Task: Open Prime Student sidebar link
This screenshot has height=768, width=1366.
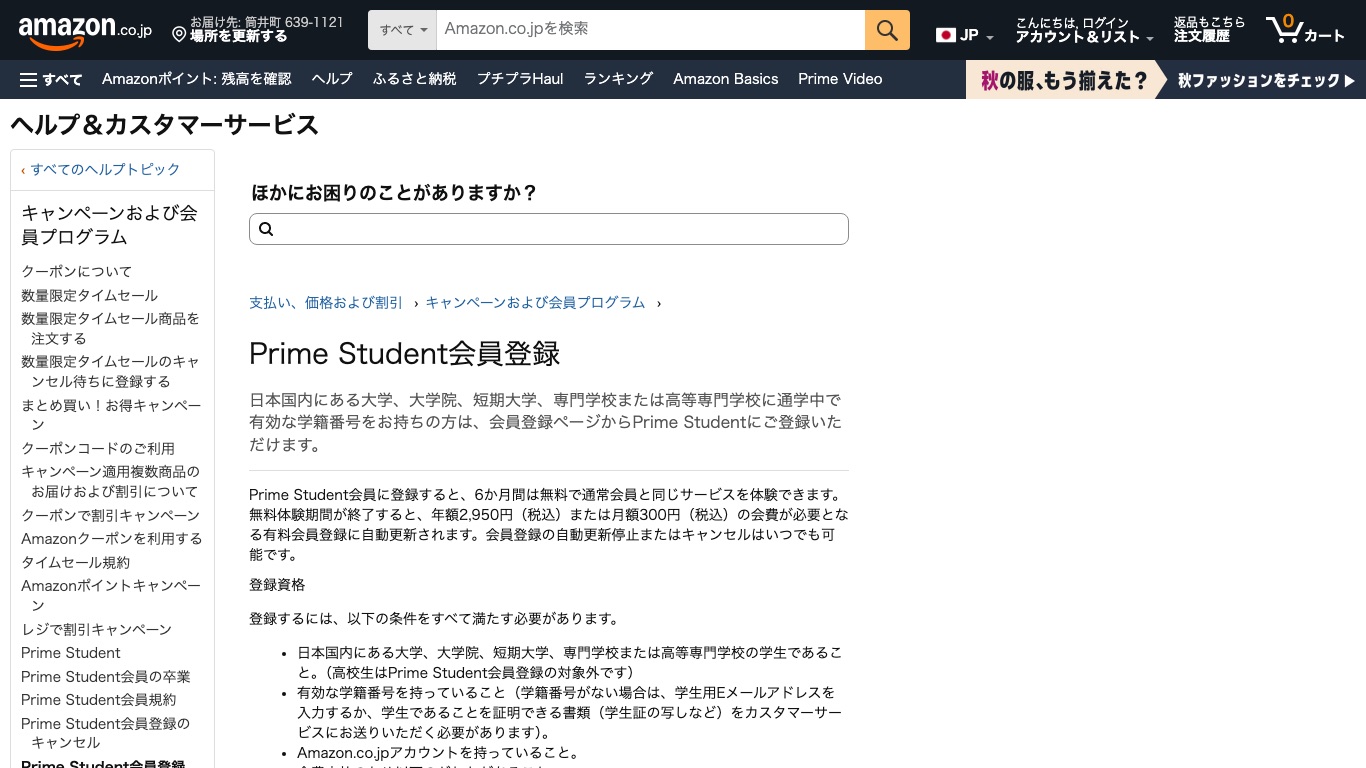Action: coord(71,653)
